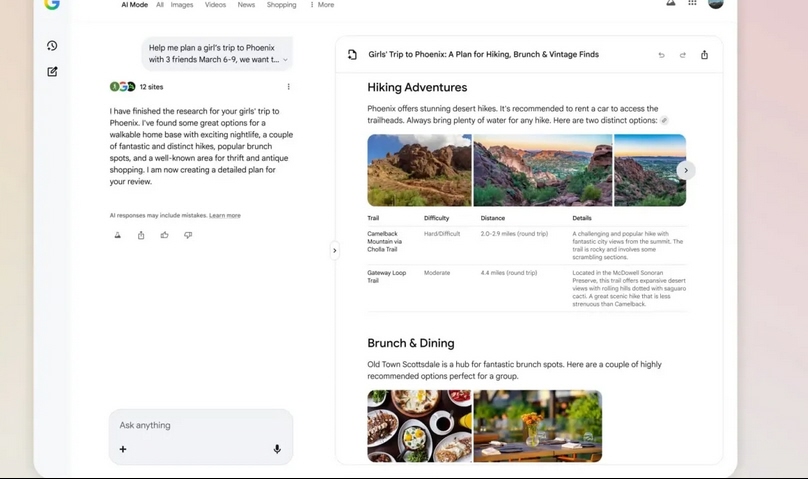Share the AI response below disclaimer
The height and width of the screenshot is (479, 808).
pyautogui.click(x=141, y=235)
